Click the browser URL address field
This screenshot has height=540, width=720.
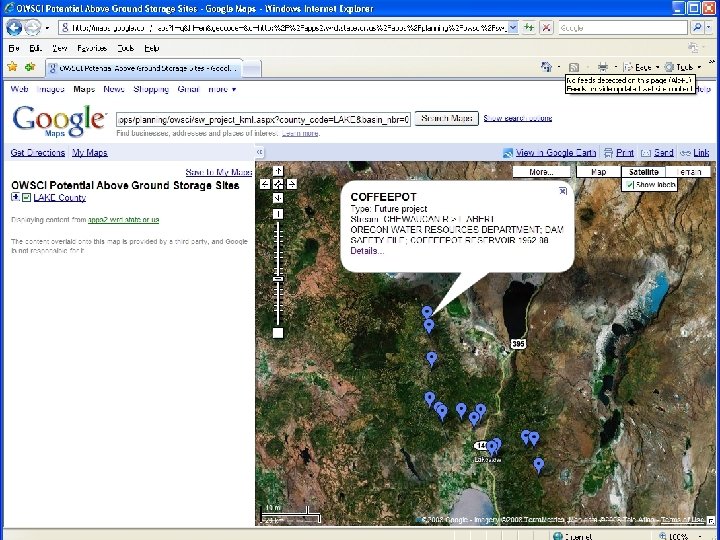[x=284, y=28]
